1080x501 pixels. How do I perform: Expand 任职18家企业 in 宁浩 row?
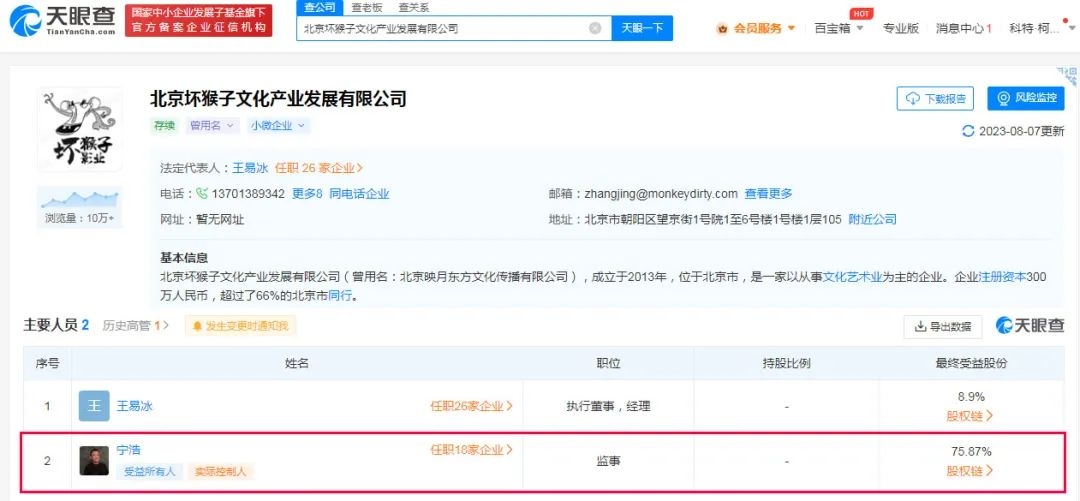[472, 449]
